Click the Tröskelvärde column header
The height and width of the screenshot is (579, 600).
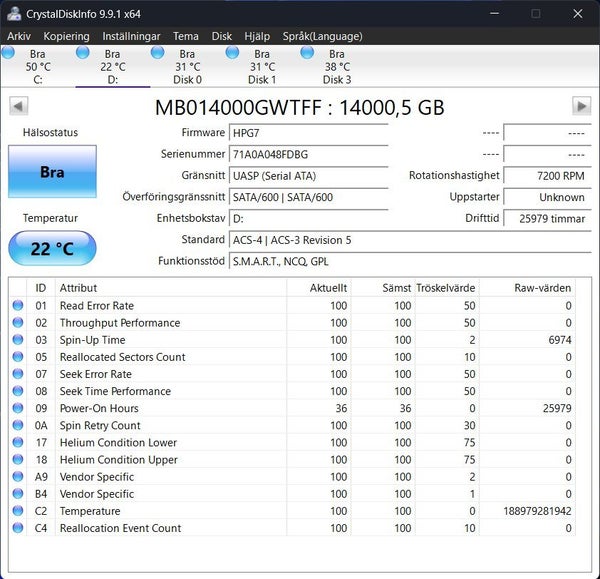point(447,288)
